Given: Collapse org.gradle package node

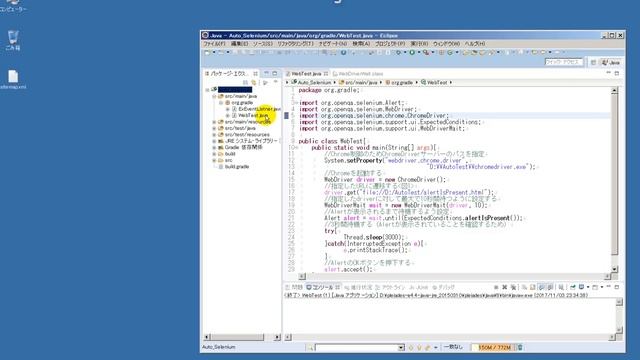Looking at the screenshot, I should click(x=221, y=103).
